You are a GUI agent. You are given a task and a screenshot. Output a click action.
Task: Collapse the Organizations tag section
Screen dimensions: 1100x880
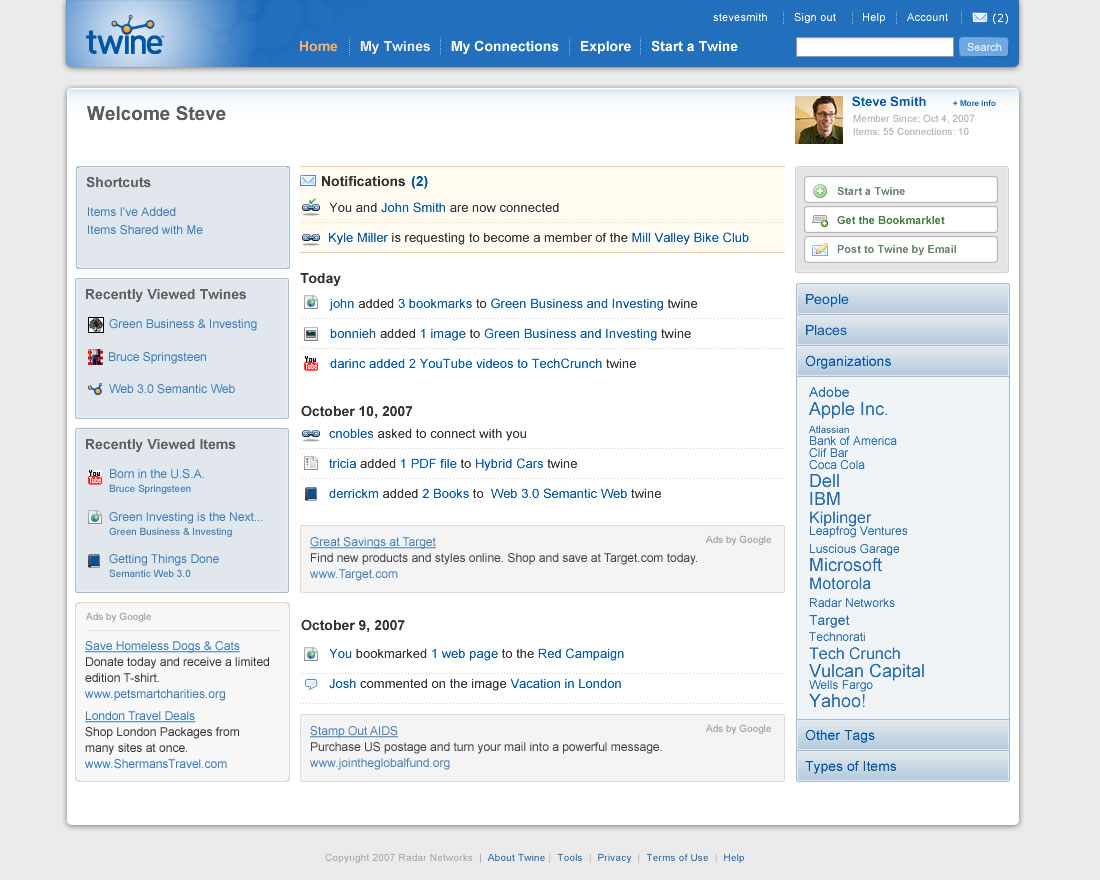[x=902, y=361]
